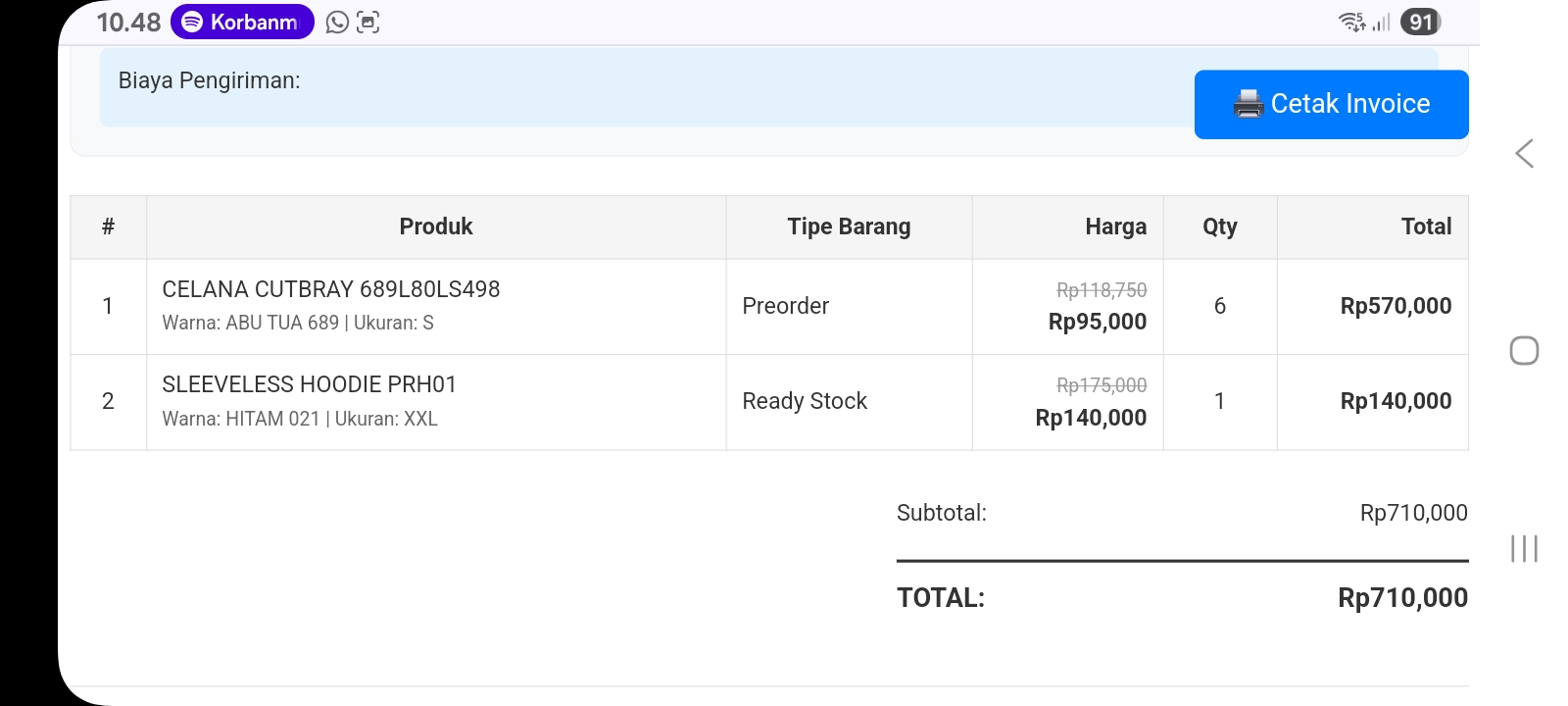Screen dimensions: 1568x706
Task: Open the WhatsApp notification icon
Action: [x=337, y=22]
